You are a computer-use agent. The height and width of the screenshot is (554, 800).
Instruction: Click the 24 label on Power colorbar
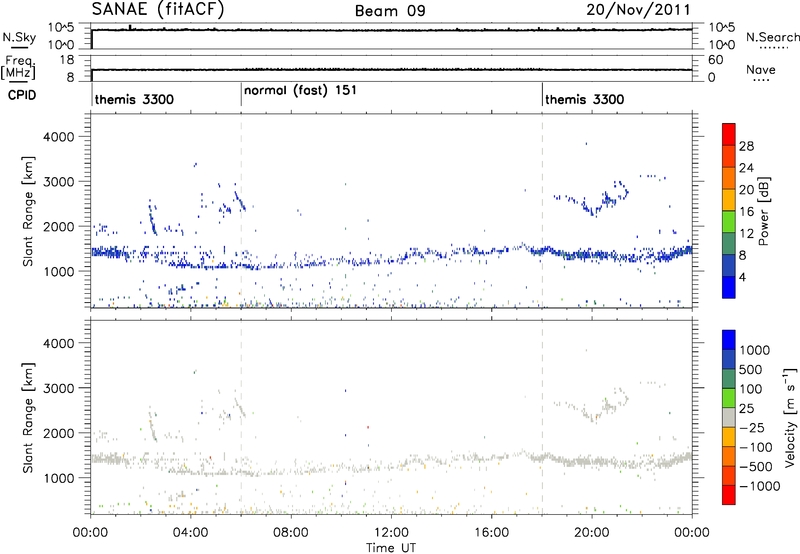coord(746,168)
